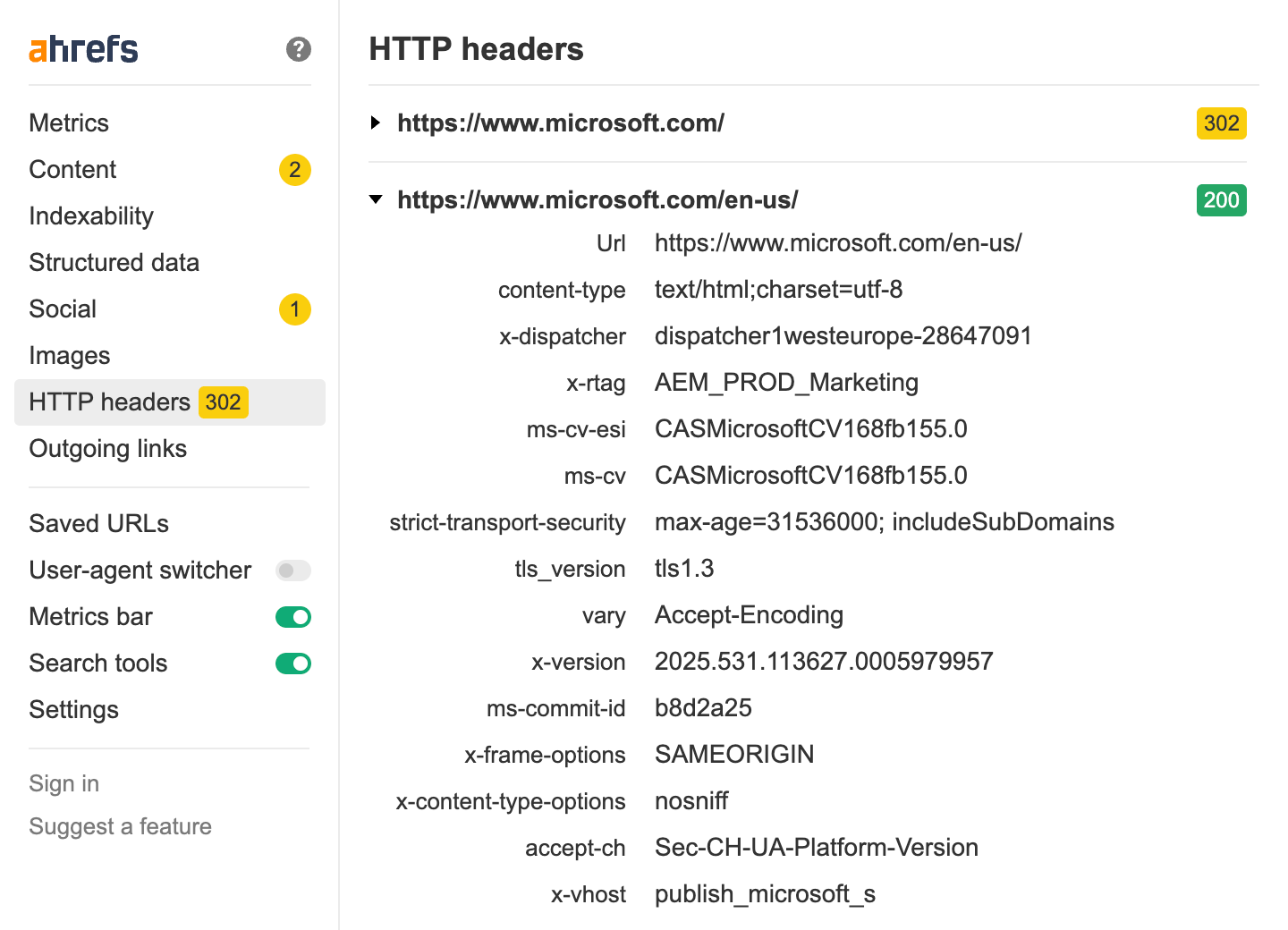Viewport: 1288px width, 930px height.
Task: Expand the https://www.microsoft.com/ headers triangle
Action: point(376,123)
